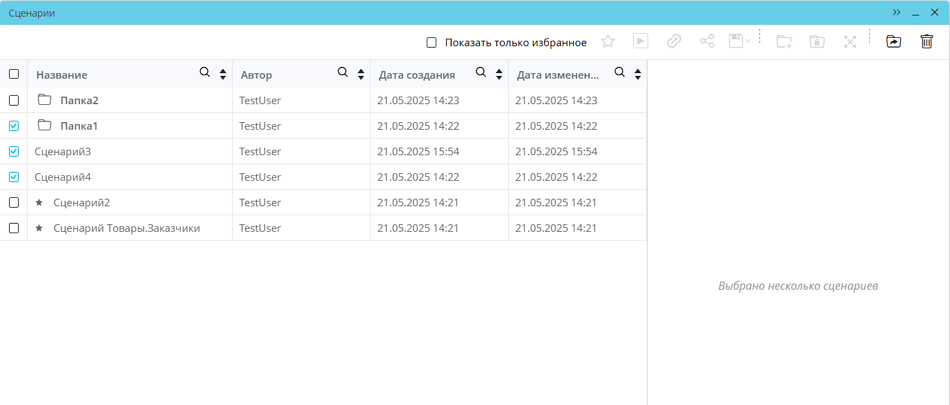Viewport: 950px width, 405px height.
Task: Tick the select-all checkbox in header
Action: pyautogui.click(x=14, y=74)
